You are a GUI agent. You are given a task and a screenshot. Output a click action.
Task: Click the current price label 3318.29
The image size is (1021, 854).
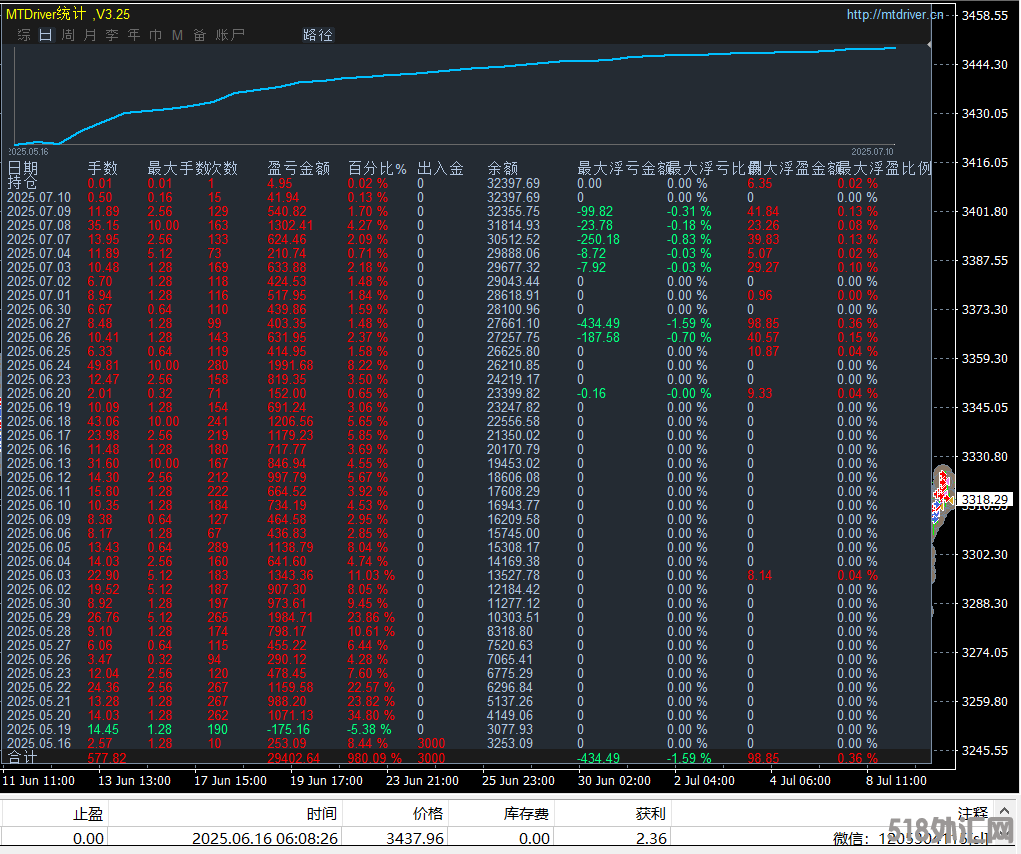(985, 499)
